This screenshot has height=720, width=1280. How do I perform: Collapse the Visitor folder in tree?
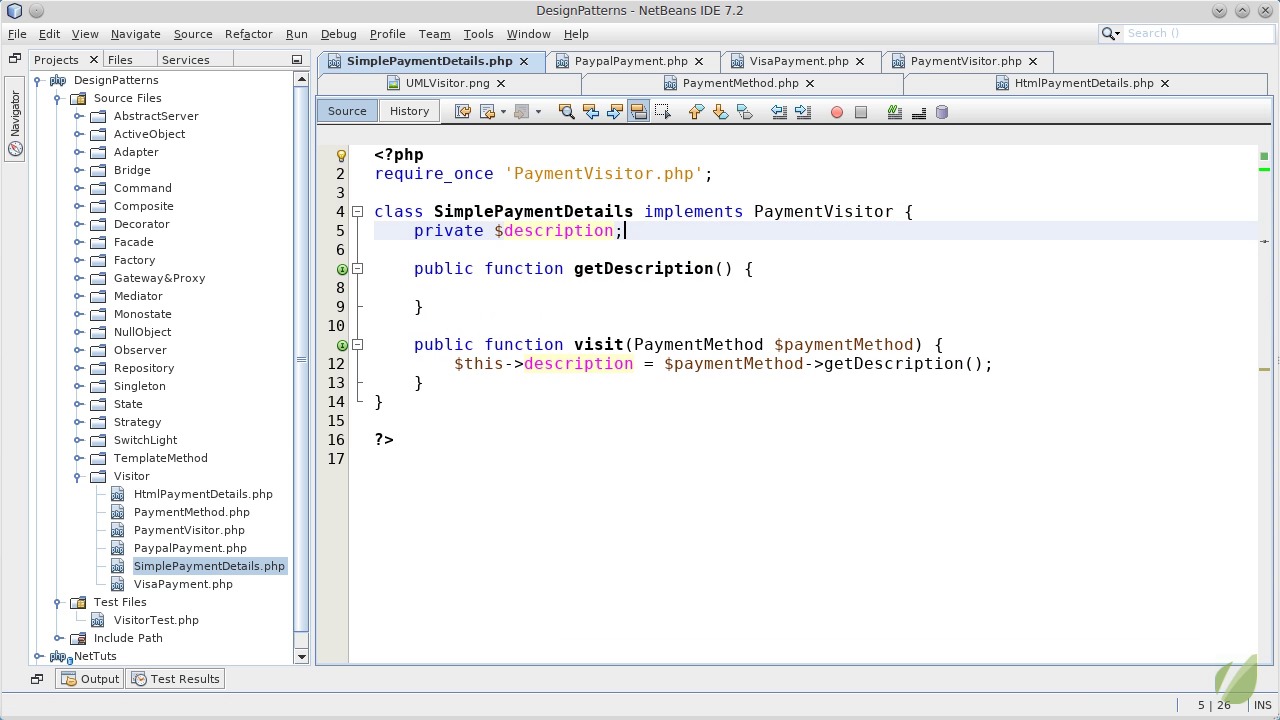(x=78, y=477)
